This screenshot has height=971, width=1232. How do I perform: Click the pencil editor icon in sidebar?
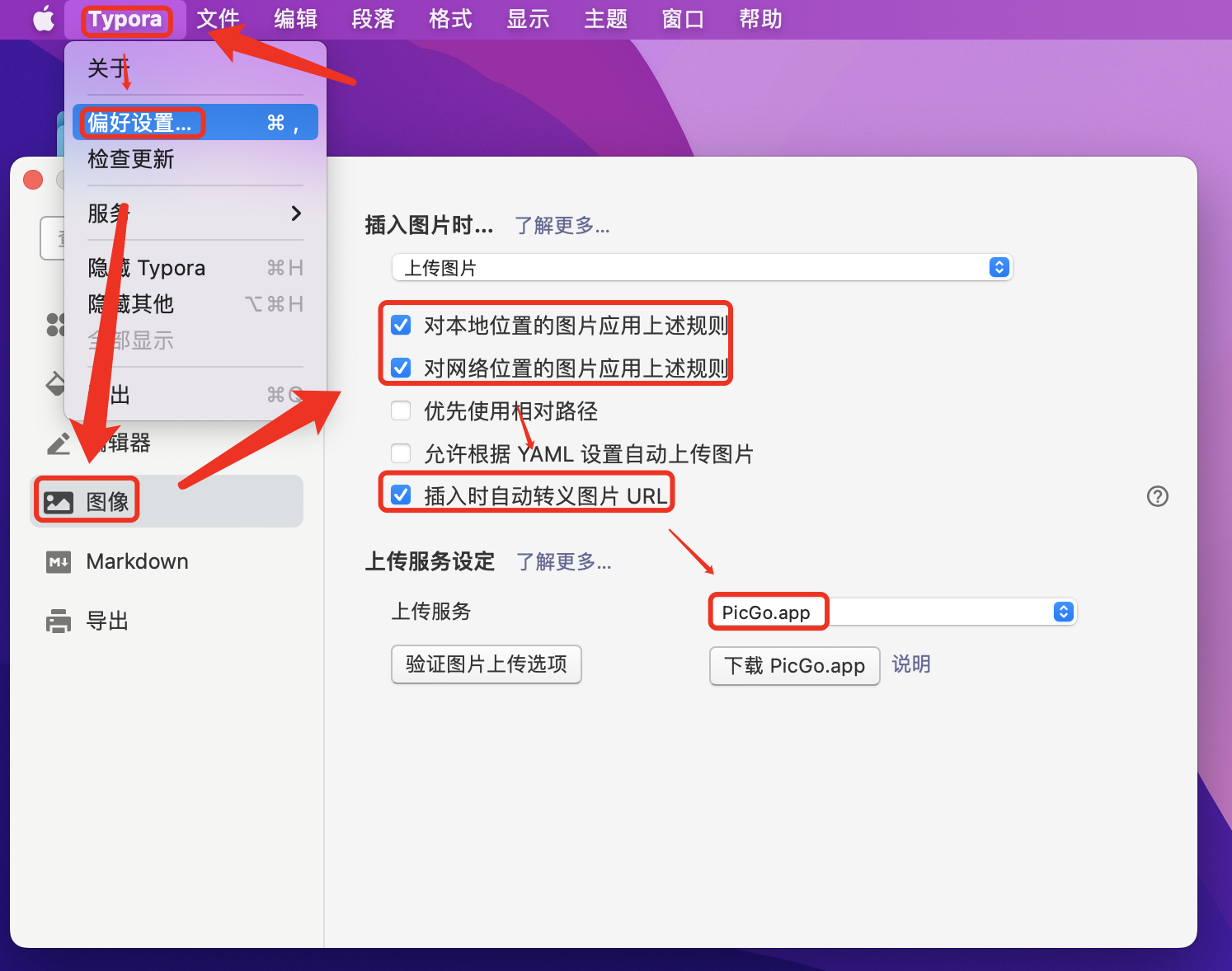[59, 443]
